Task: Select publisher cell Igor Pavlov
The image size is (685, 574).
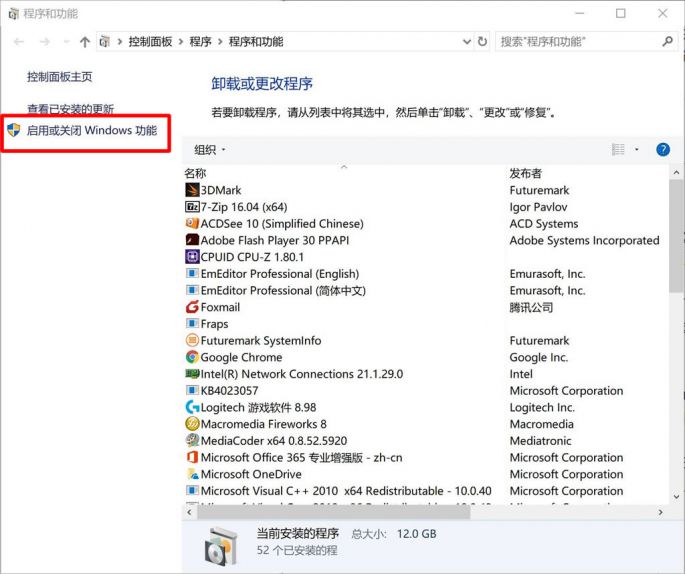Action: (x=538, y=207)
